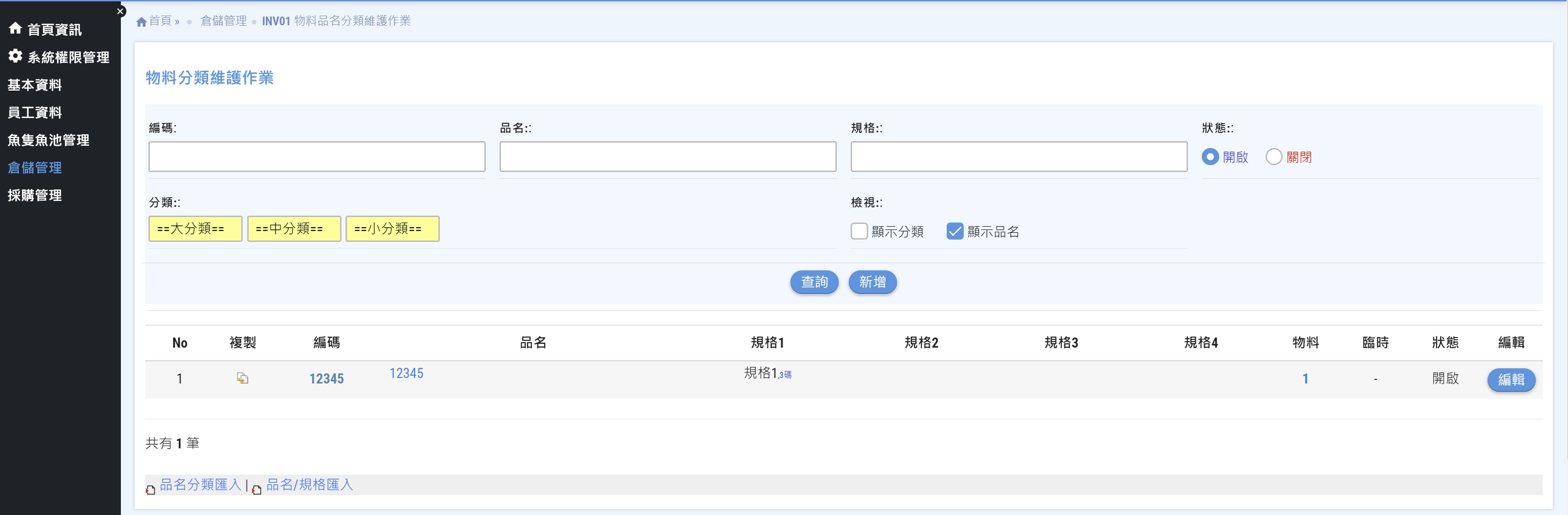Click the 臨時 column header

(1375, 343)
